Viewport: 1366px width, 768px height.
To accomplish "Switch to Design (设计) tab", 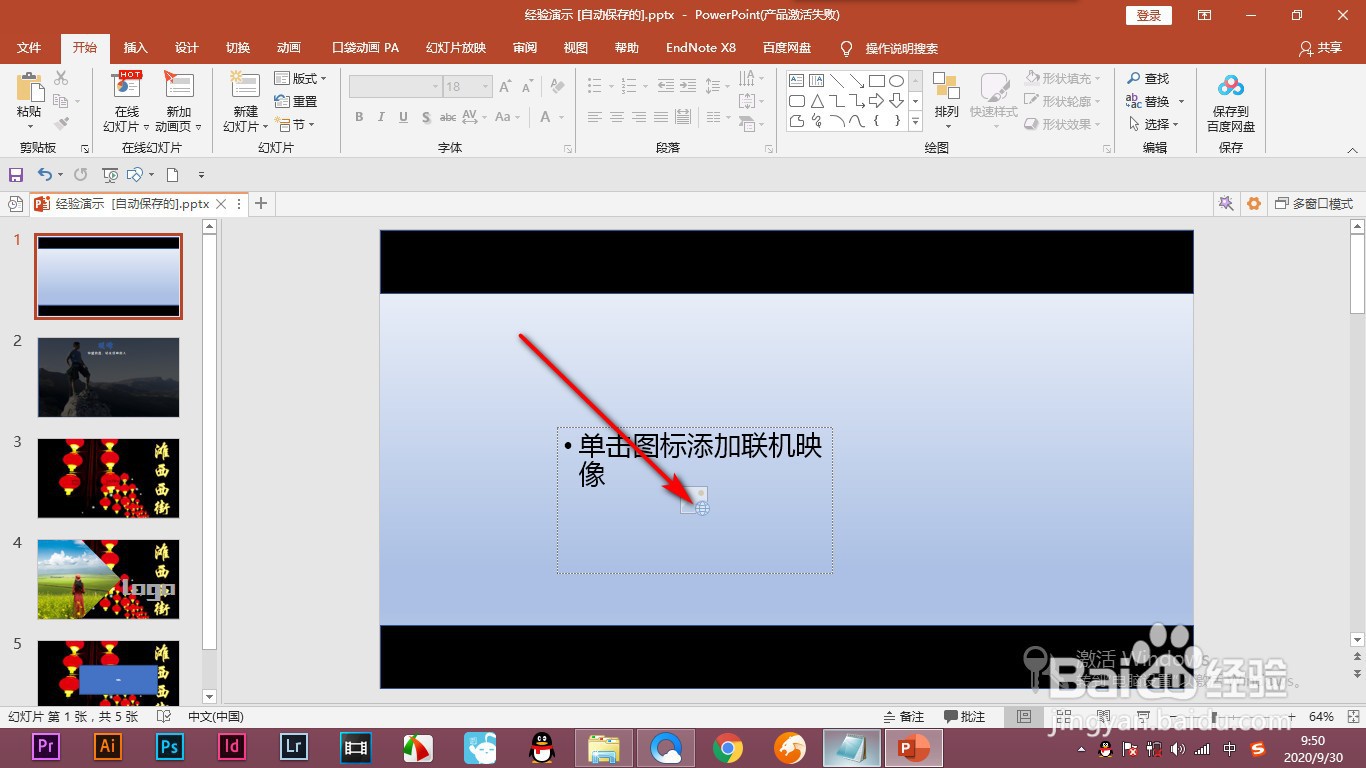I will coord(187,48).
